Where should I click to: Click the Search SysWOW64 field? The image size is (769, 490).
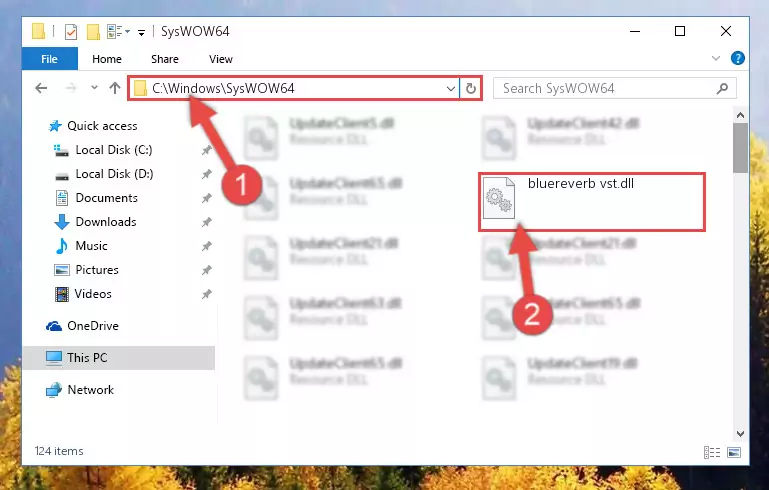pos(615,88)
